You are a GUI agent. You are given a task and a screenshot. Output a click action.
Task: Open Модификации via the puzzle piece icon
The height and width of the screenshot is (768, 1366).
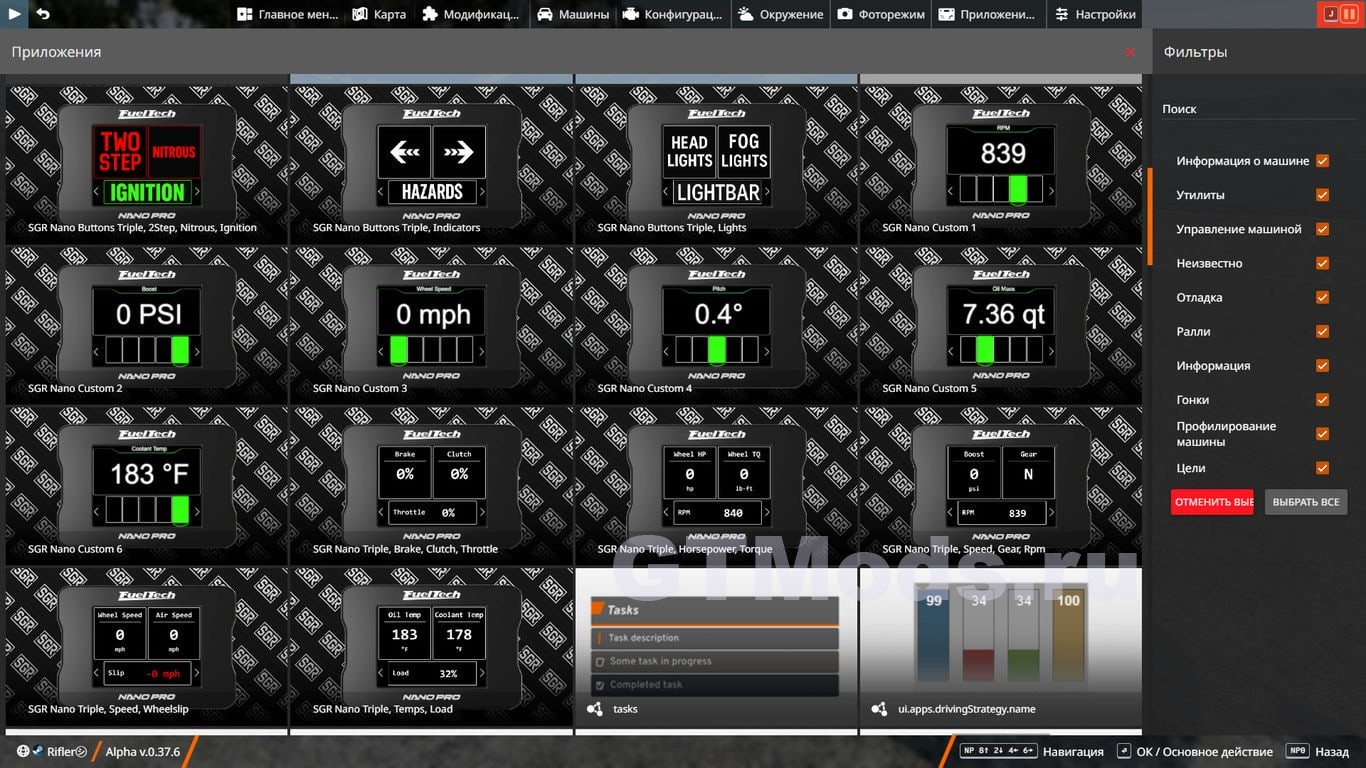pyautogui.click(x=430, y=14)
